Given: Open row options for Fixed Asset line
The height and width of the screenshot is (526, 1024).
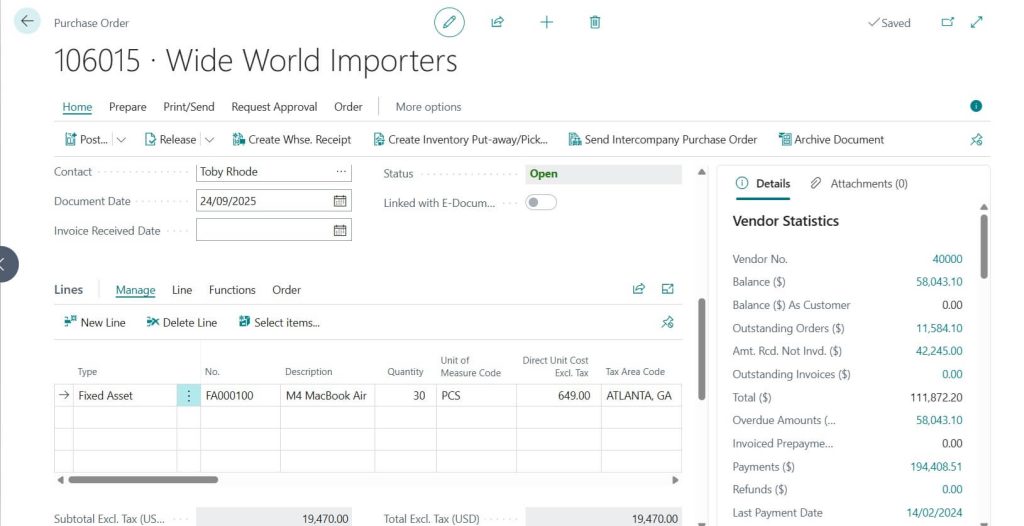Looking at the screenshot, I should point(188,396).
